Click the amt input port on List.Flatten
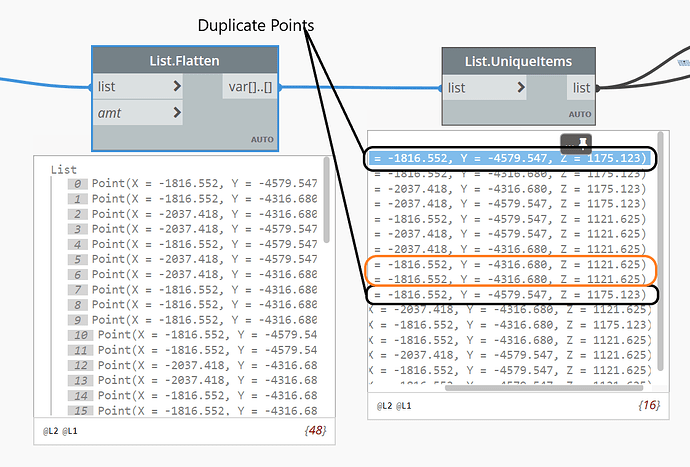 tap(138, 113)
